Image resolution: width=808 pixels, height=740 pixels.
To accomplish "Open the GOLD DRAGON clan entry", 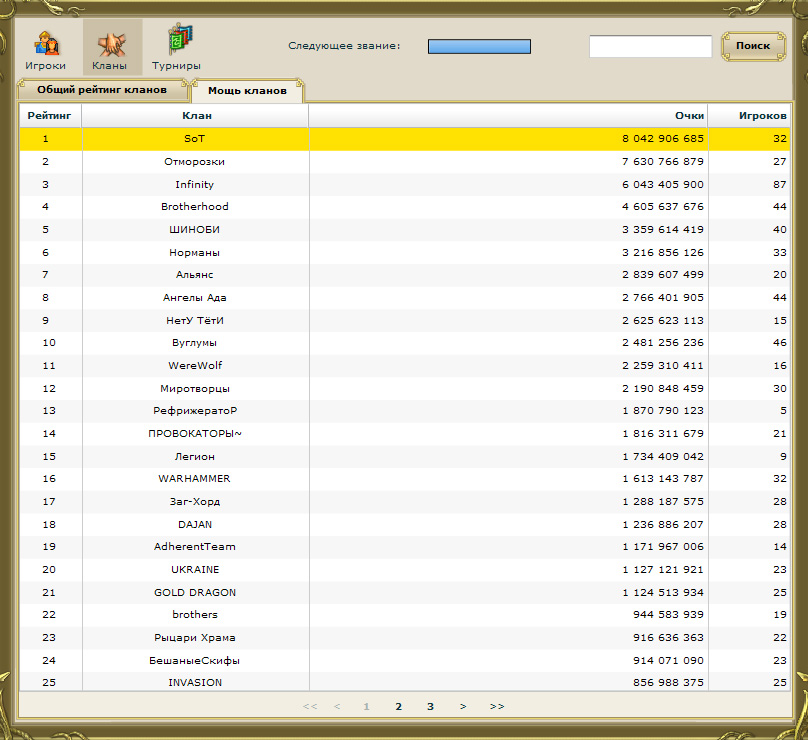I will click(x=195, y=592).
